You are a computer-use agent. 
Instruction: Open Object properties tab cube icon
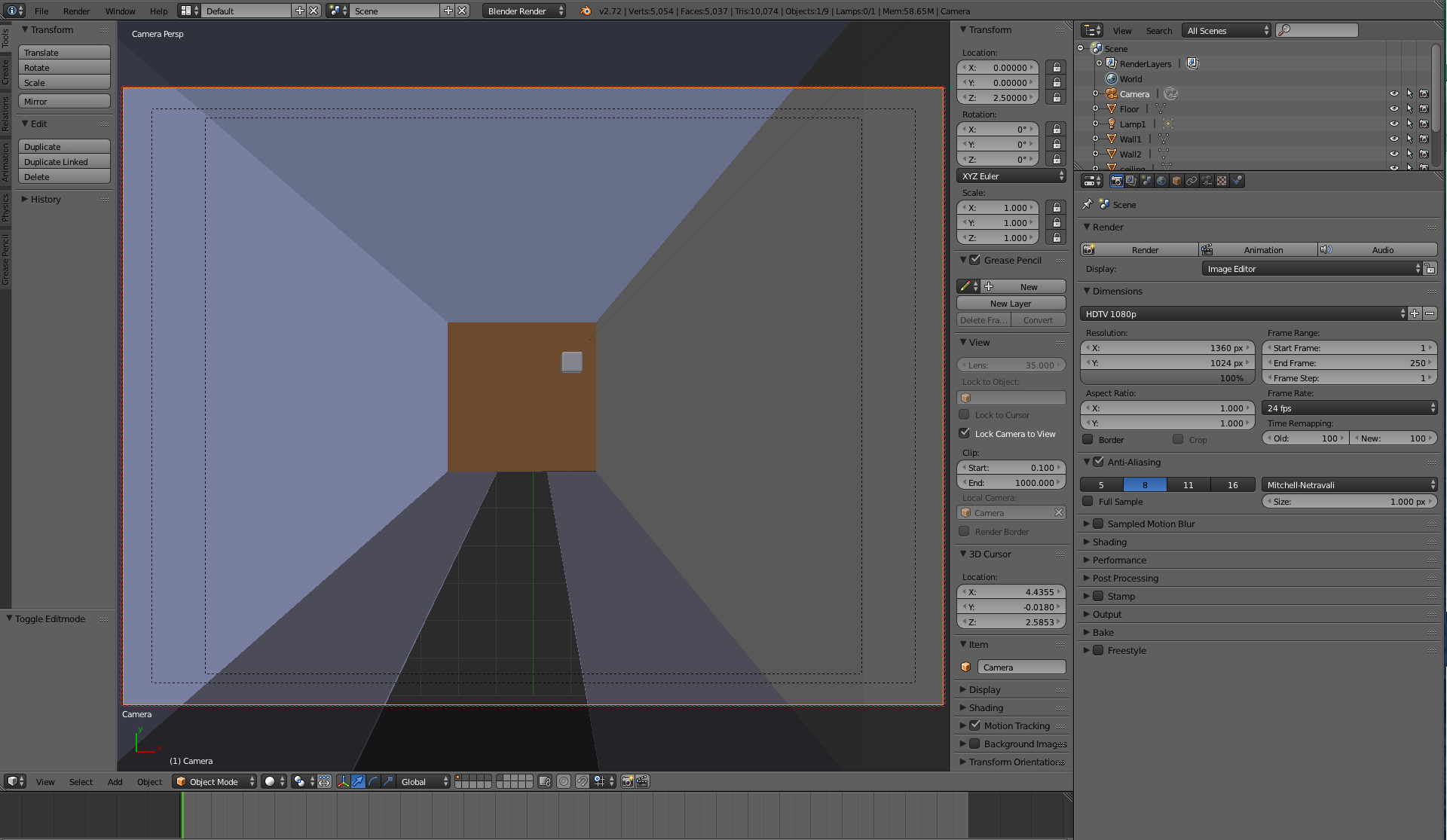pyautogui.click(x=1176, y=181)
